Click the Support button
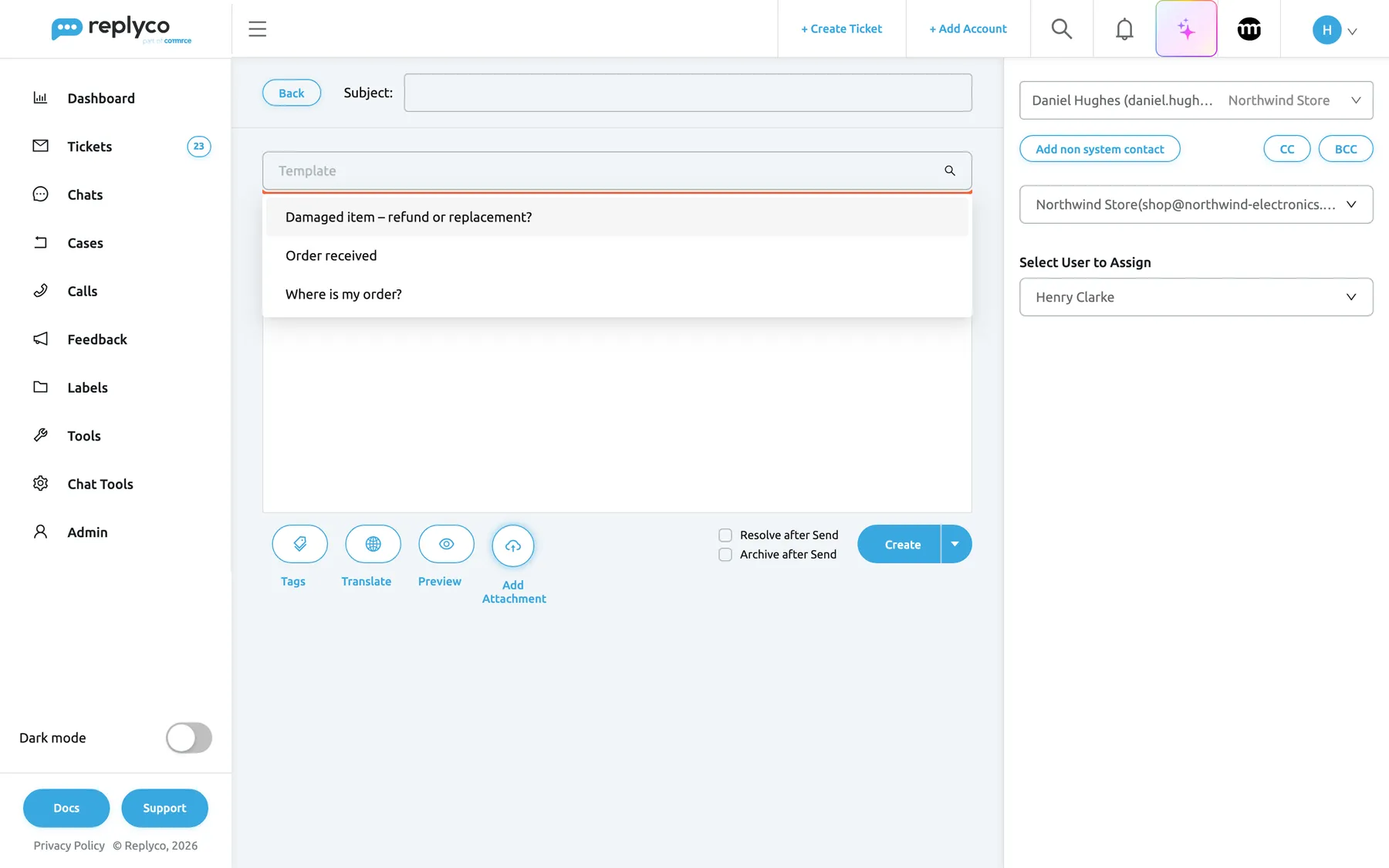This screenshot has height=868, width=1389. [x=164, y=808]
